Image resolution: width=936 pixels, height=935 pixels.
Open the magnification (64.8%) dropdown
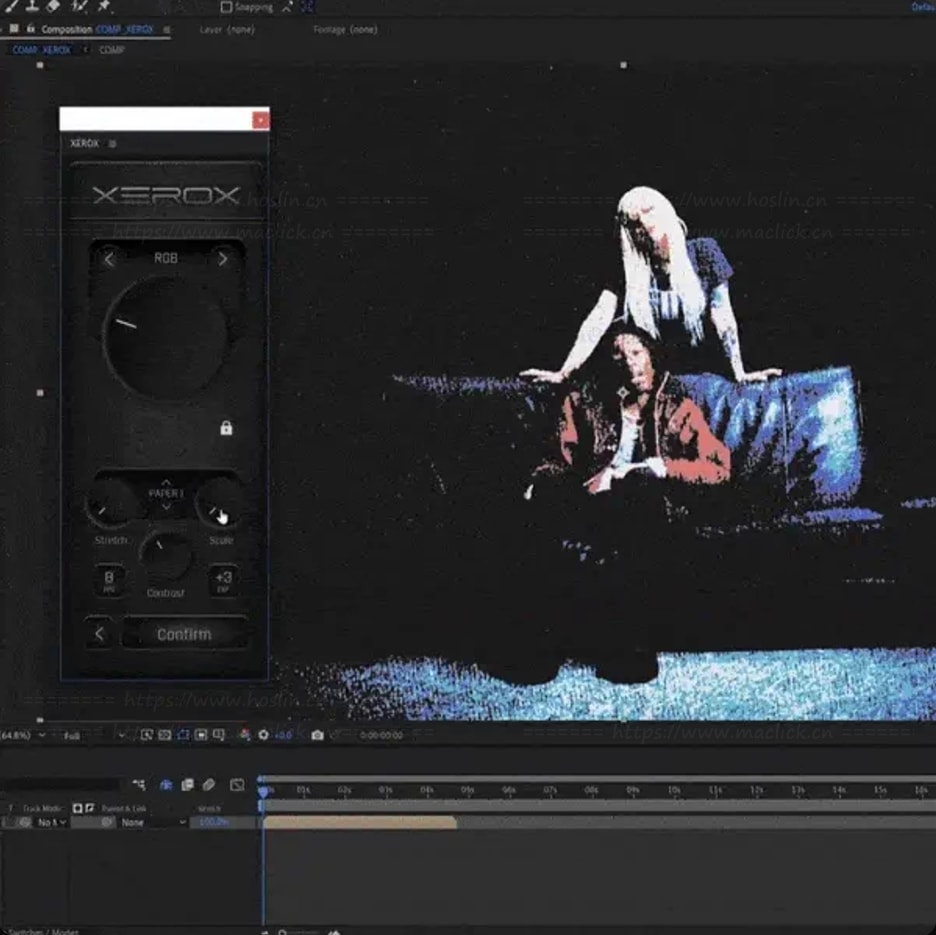coord(23,735)
